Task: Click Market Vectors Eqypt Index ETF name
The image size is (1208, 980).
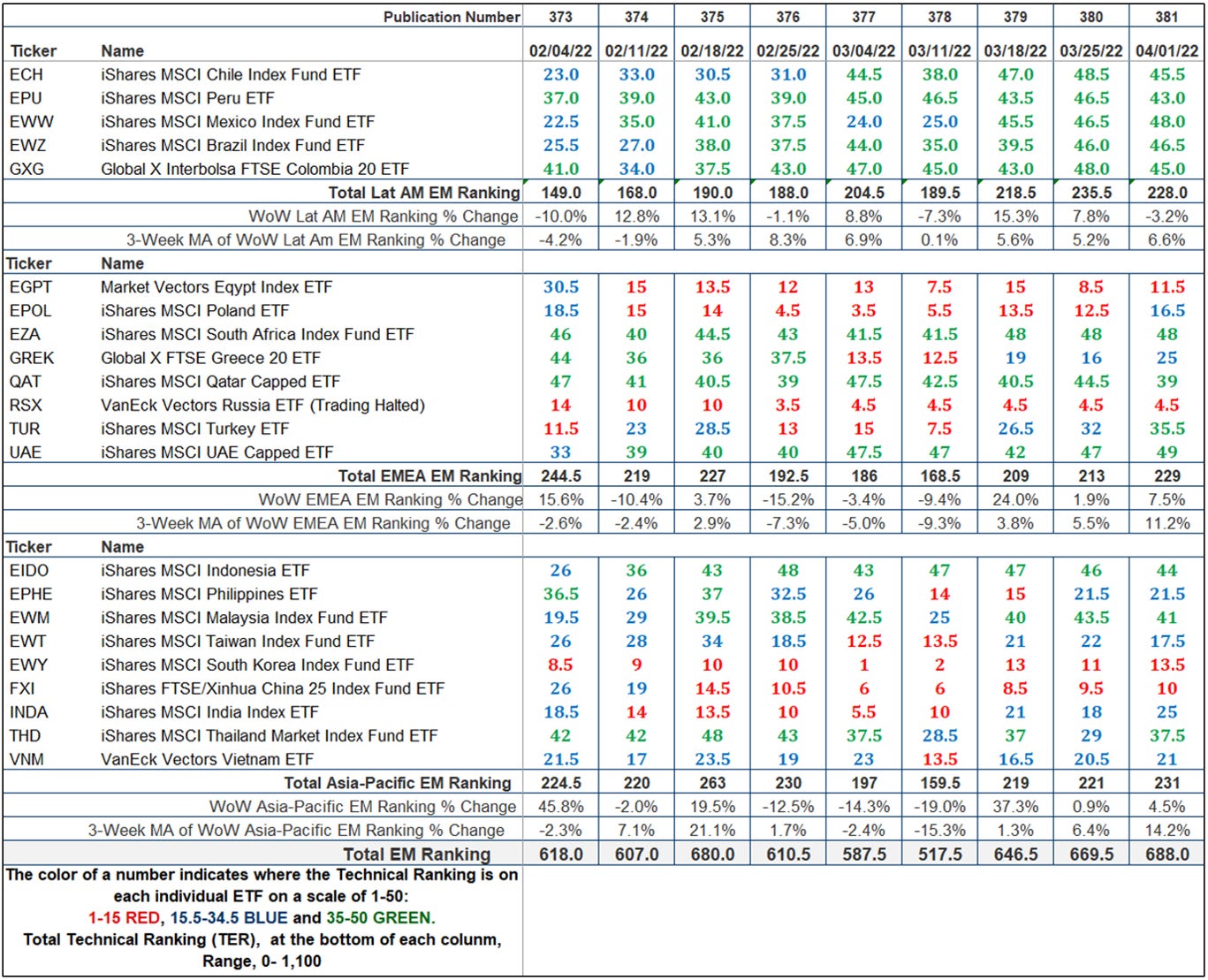Action: coord(217,287)
